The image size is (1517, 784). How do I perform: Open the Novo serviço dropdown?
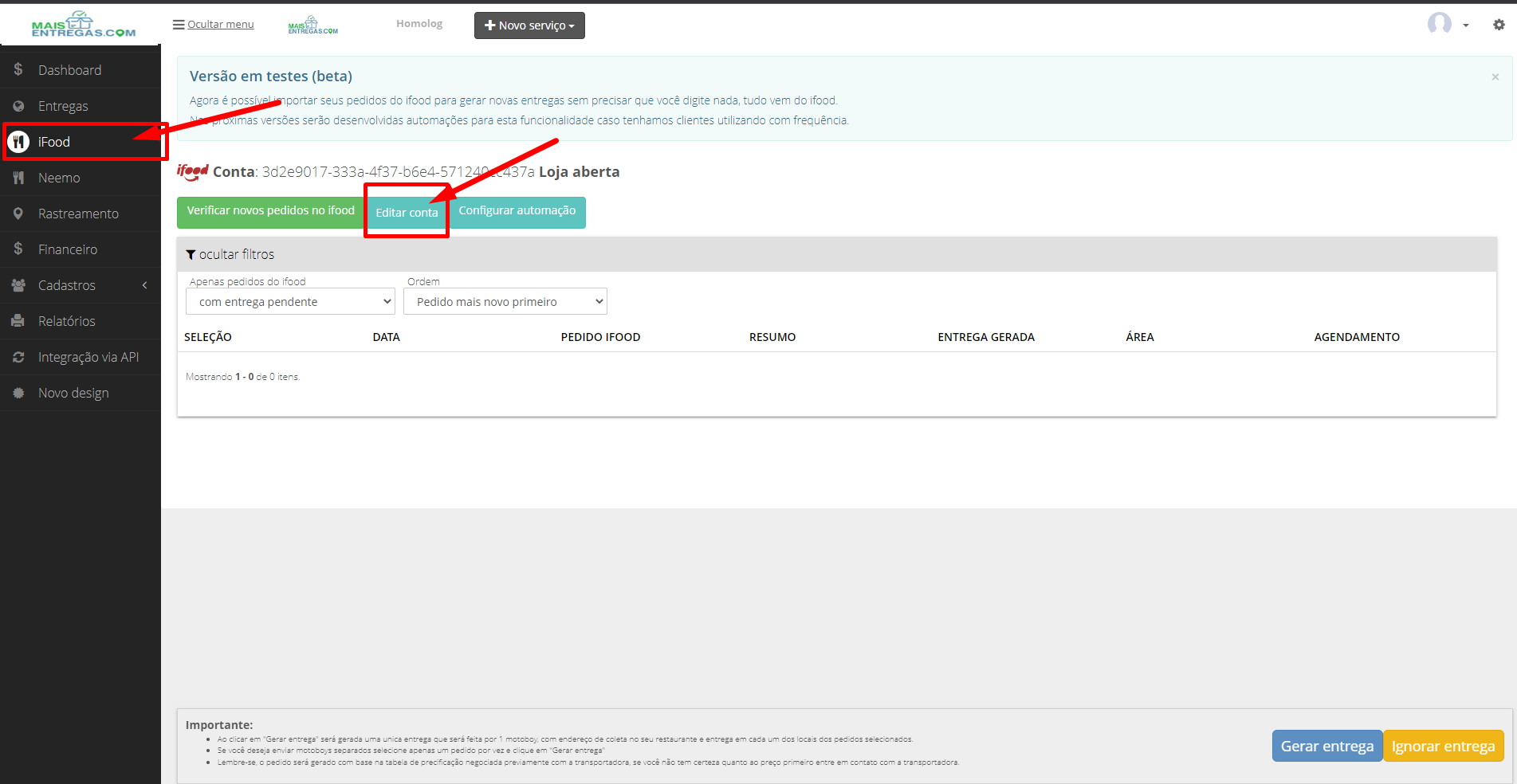(x=529, y=25)
